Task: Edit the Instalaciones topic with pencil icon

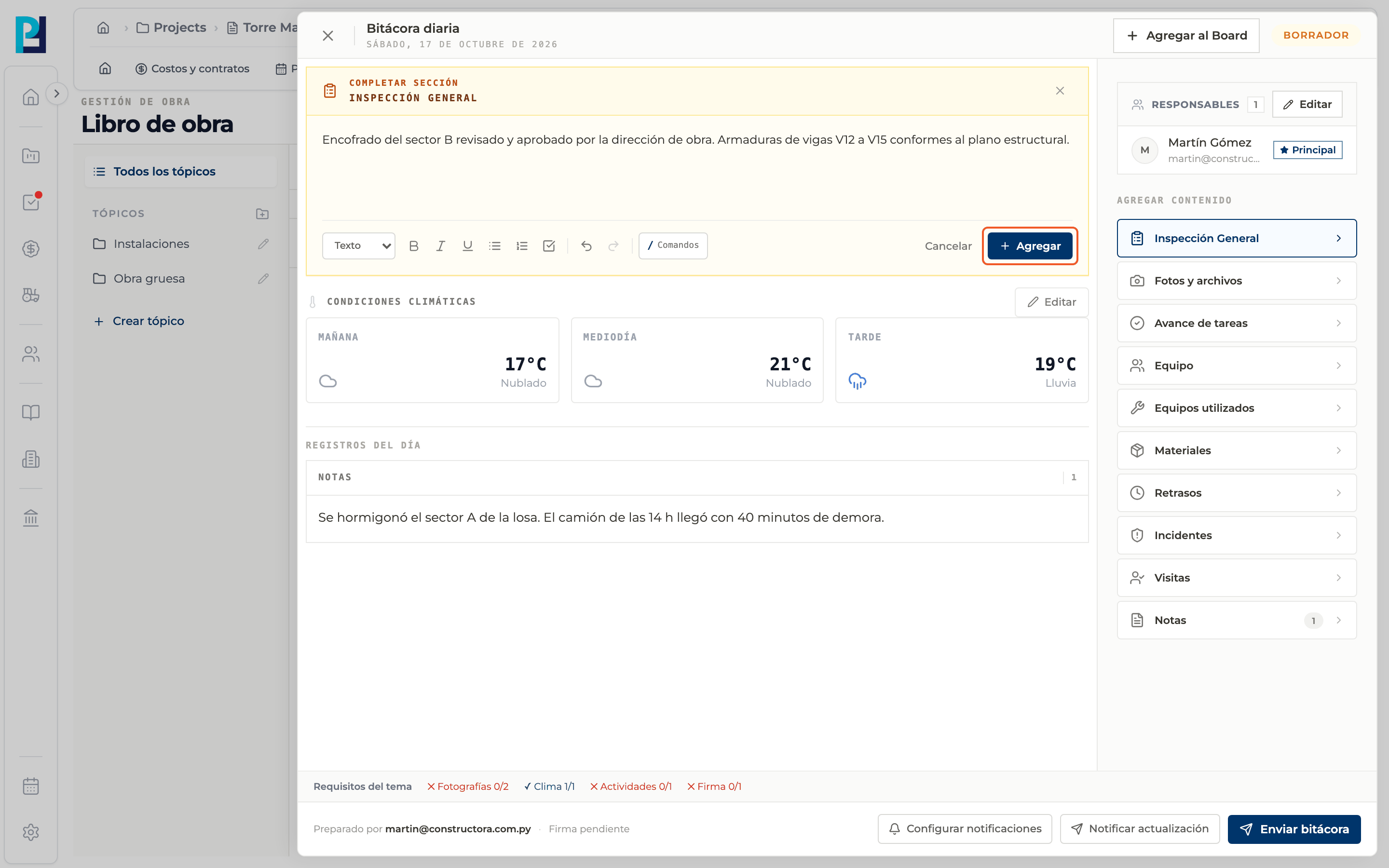Action: [263, 244]
